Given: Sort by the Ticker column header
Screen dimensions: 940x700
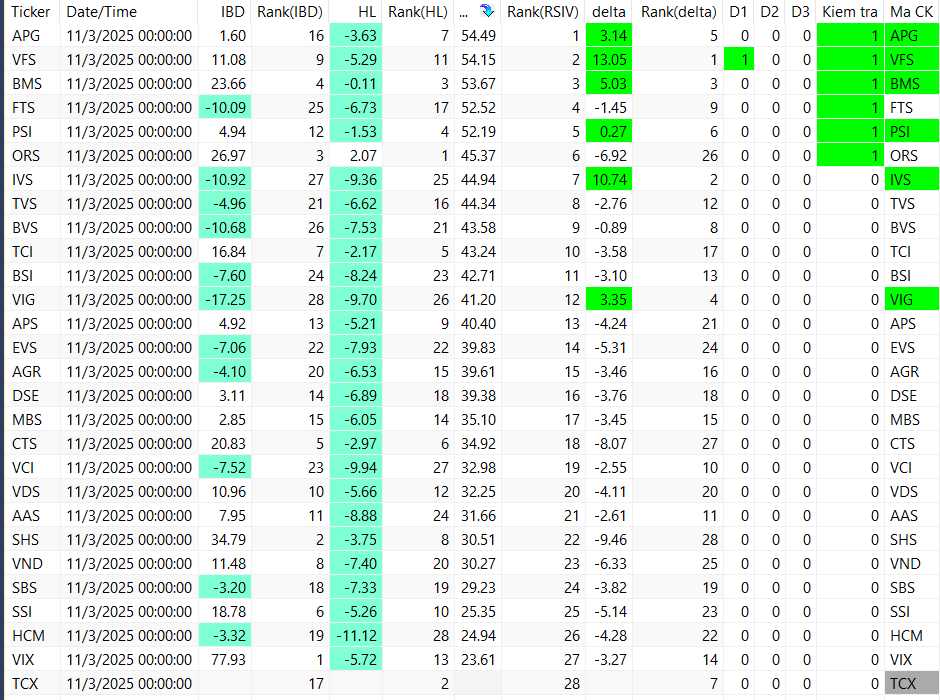Looking at the screenshot, I should click(x=31, y=11).
